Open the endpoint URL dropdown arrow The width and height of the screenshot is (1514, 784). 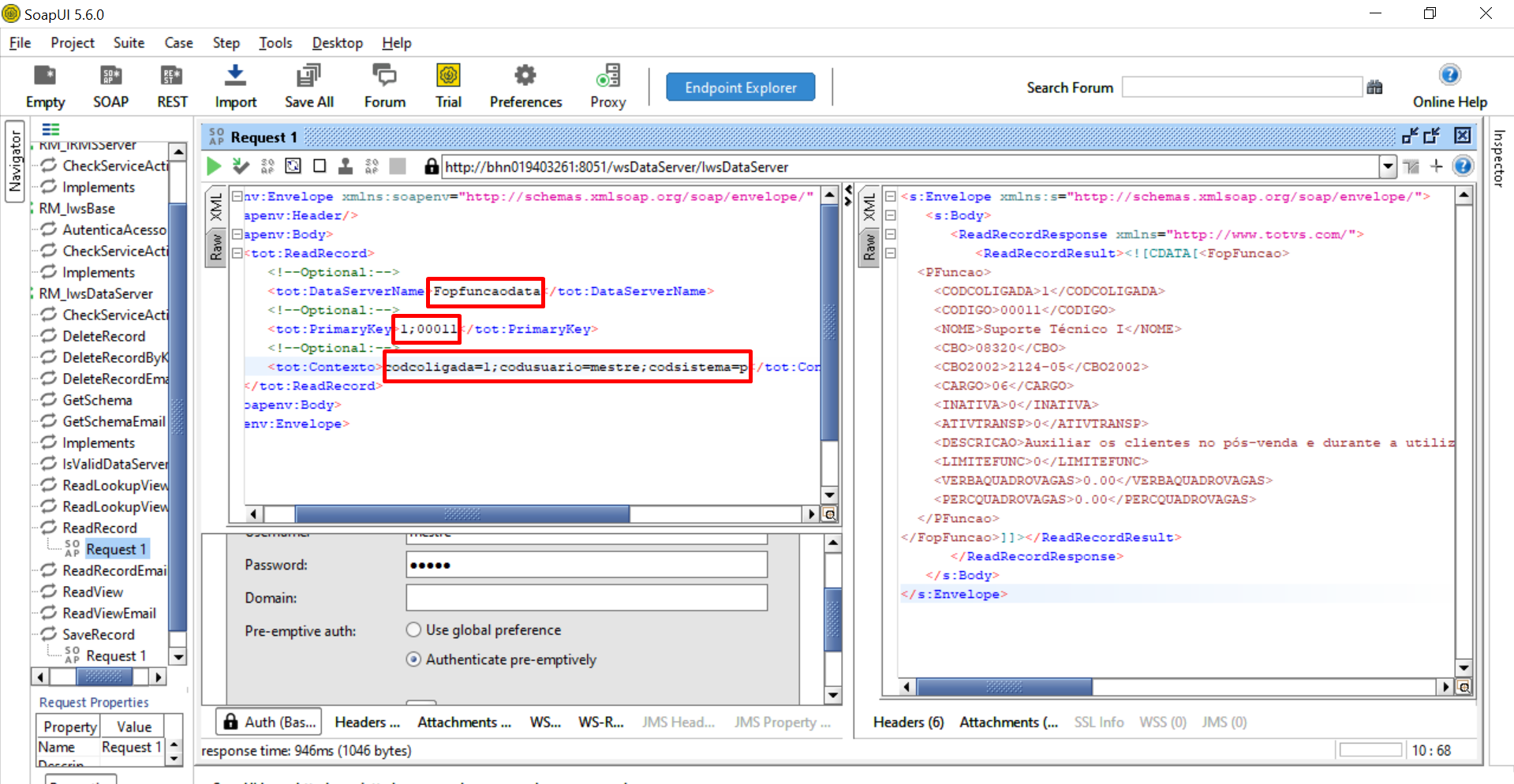(1388, 166)
